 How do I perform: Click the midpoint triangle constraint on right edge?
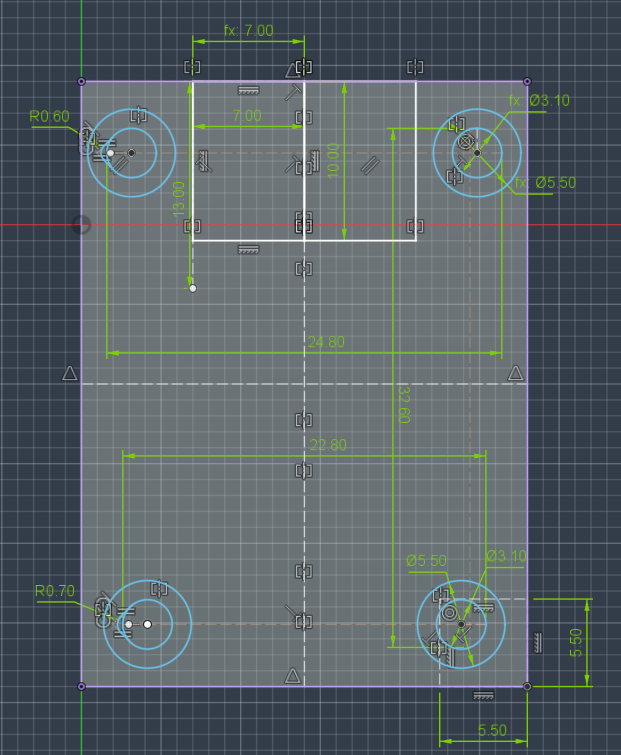coord(516,373)
